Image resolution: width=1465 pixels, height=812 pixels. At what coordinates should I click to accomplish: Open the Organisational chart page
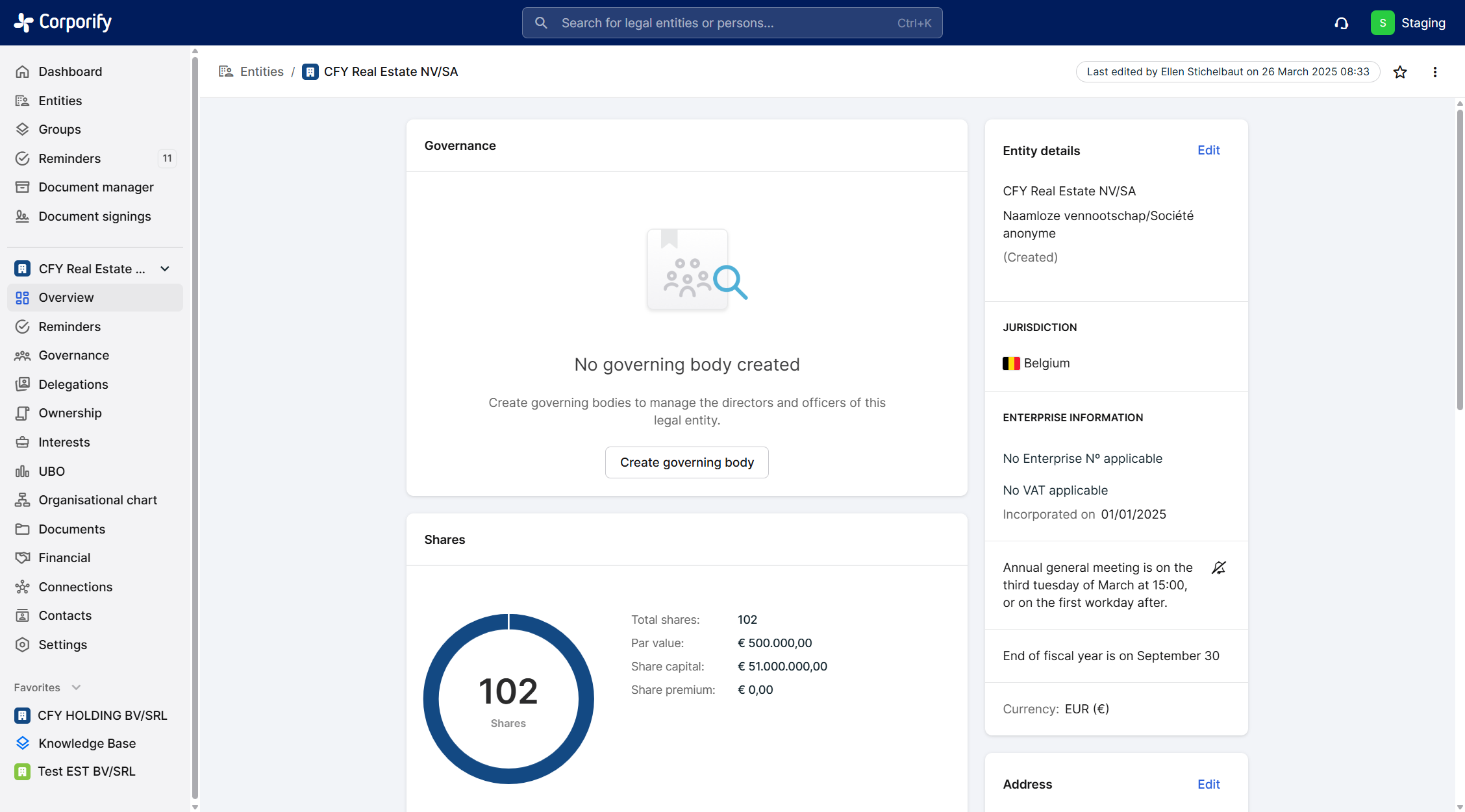point(97,500)
